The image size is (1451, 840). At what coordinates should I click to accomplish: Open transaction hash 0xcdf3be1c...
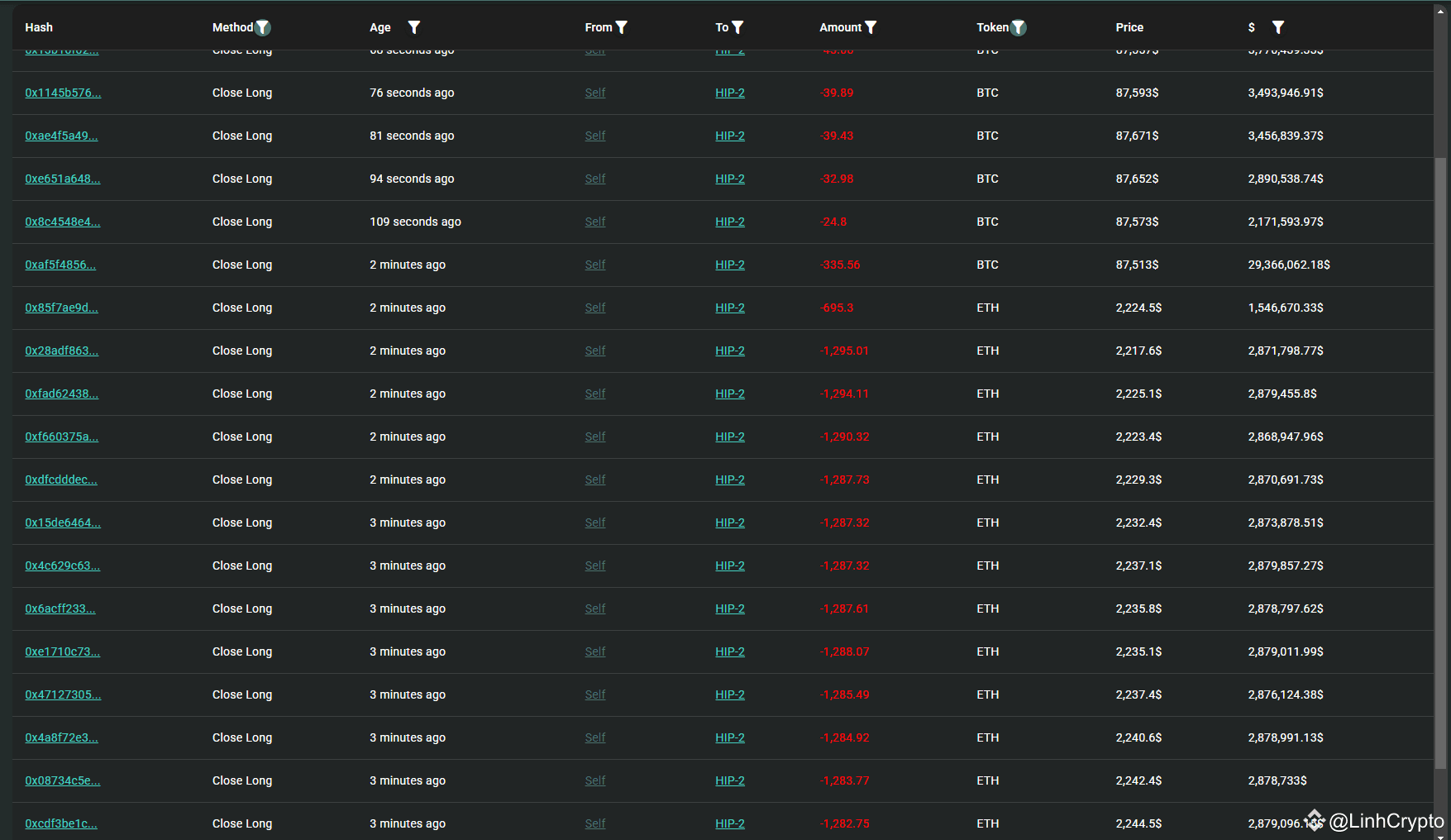click(x=61, y=823)
